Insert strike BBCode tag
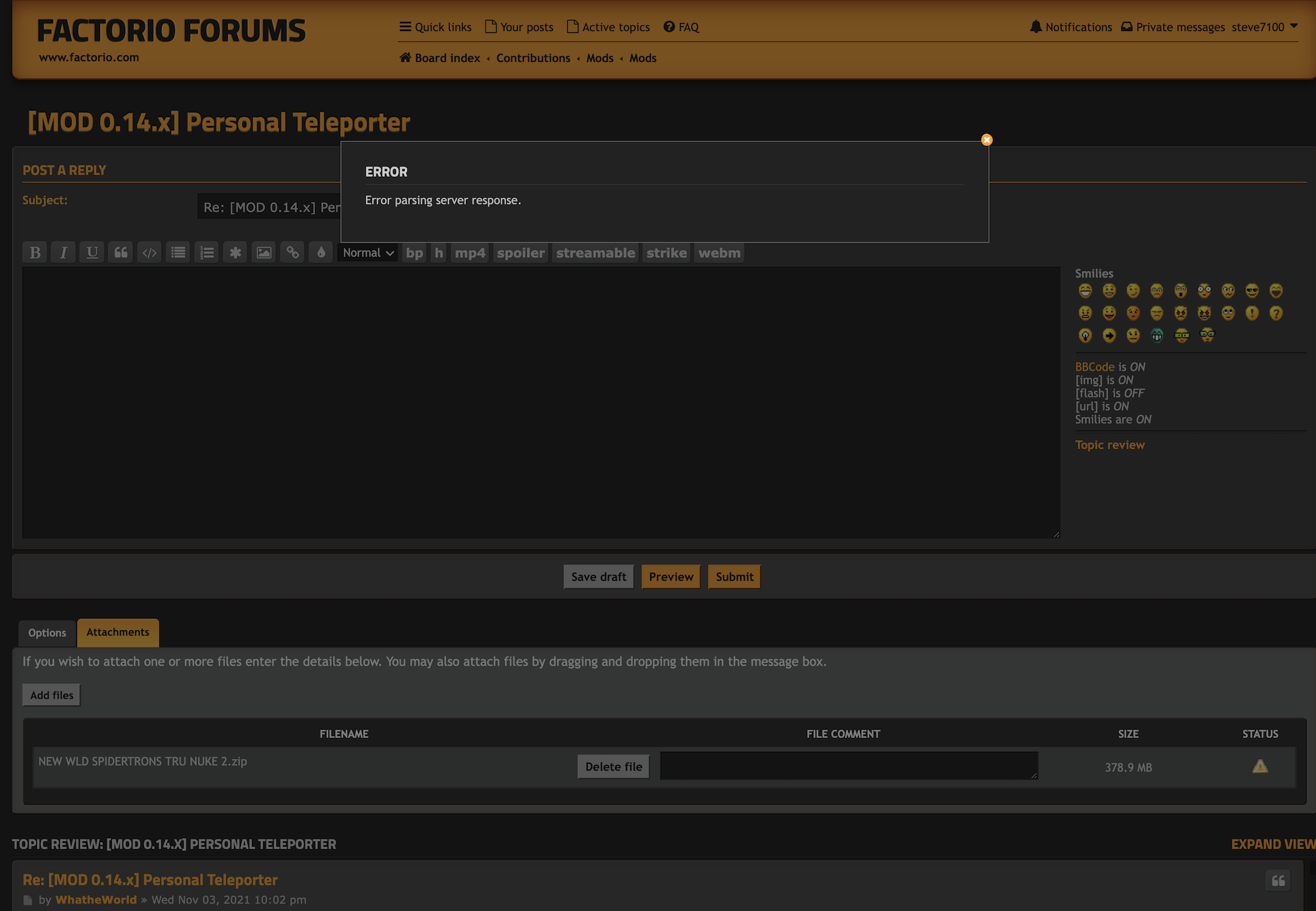1316x911 pixels. point(667,253)
